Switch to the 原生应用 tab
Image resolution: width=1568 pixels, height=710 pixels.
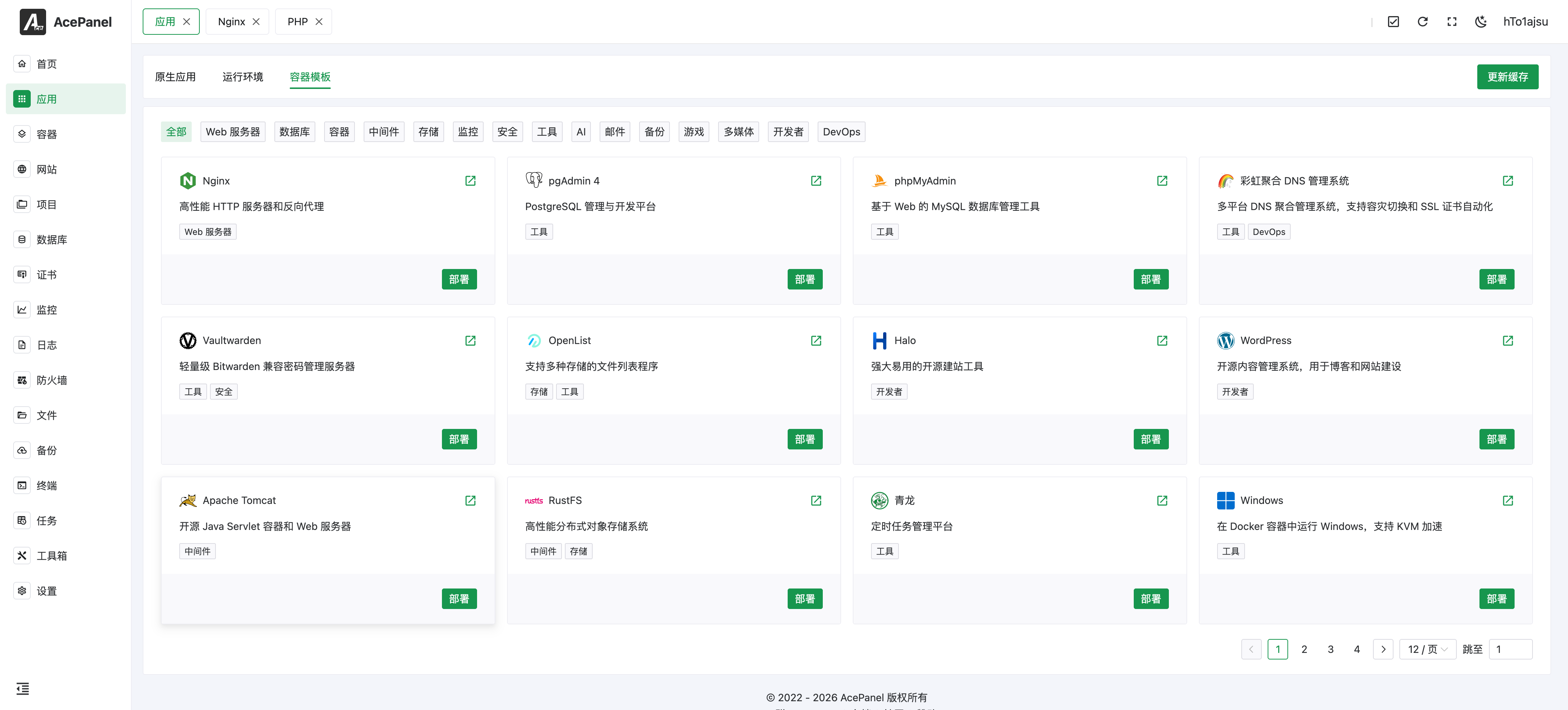click(x=175, y=77)
